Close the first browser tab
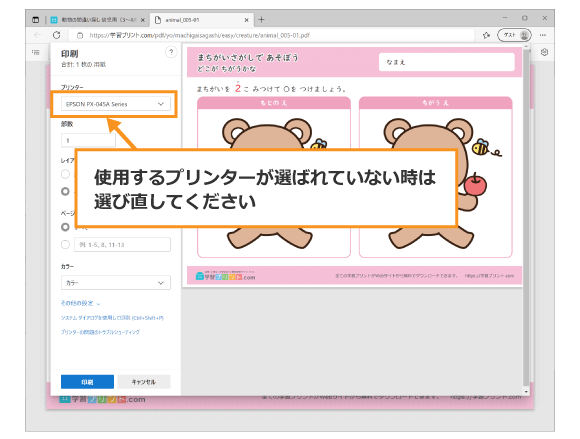The width and height of the screenshot is (580, 439). point(143,20)
